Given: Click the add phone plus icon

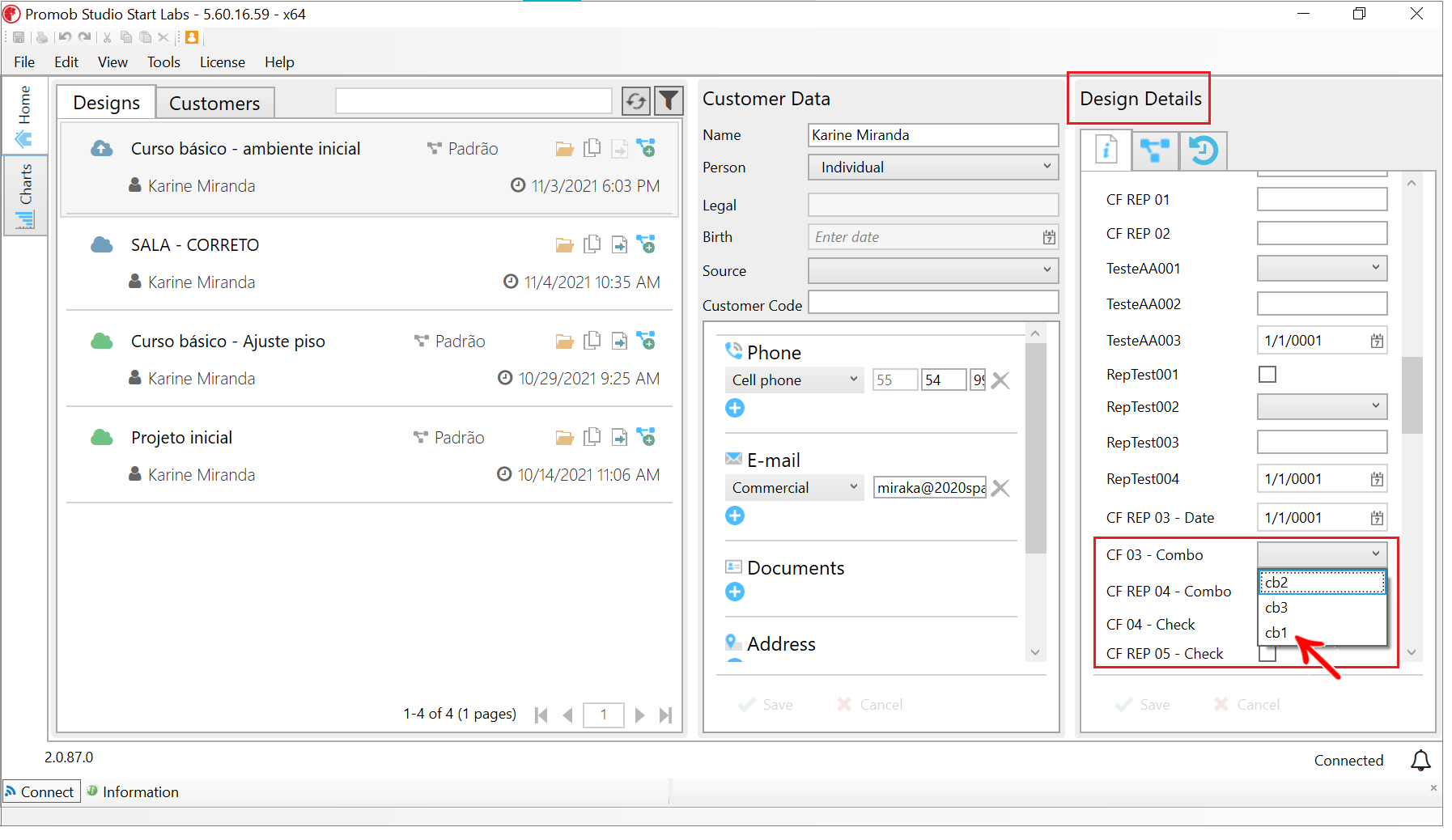Looking at the screenshot, I should [x=735, y=408].
